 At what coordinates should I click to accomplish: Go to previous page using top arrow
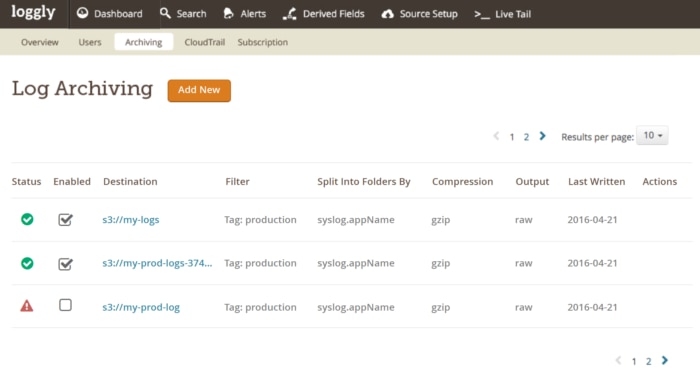496,136
